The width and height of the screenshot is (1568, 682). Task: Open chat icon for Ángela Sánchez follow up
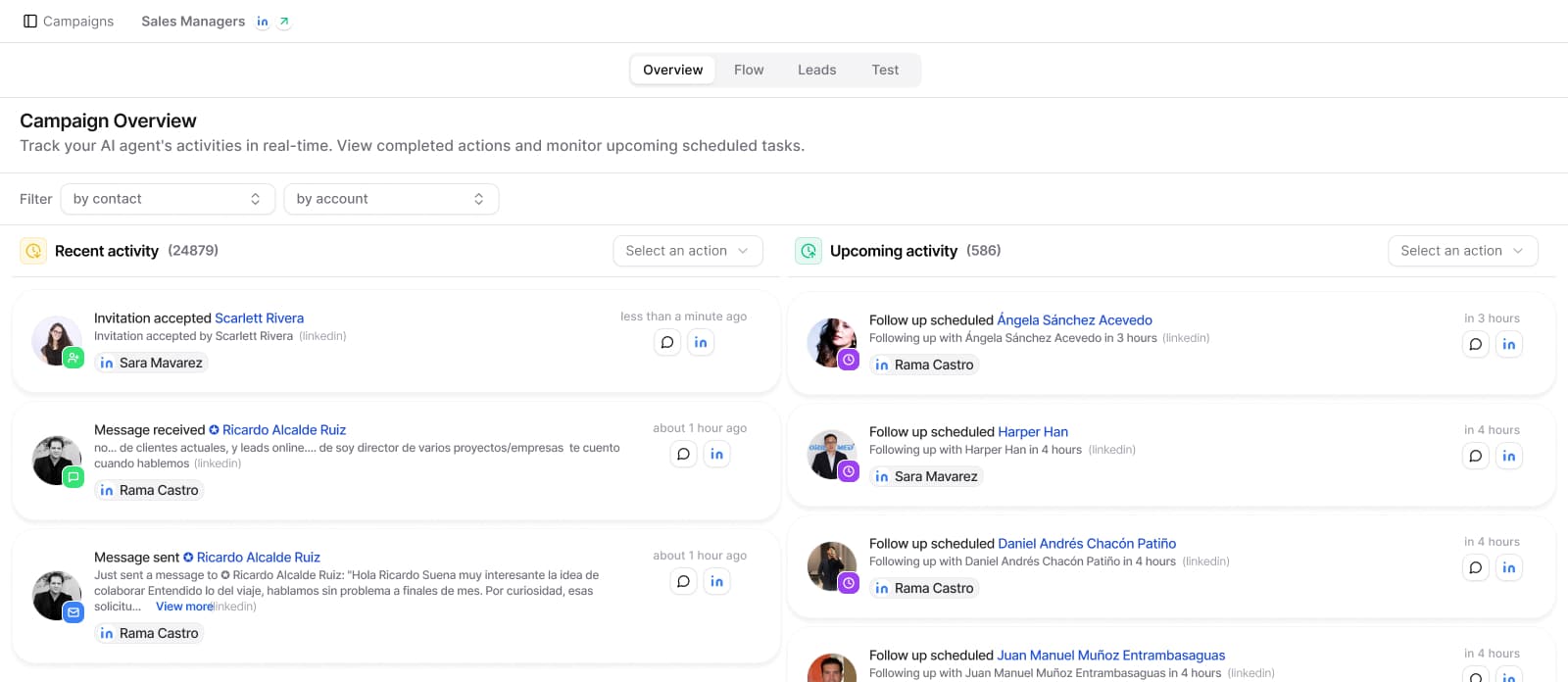(x=1476, y=344)
